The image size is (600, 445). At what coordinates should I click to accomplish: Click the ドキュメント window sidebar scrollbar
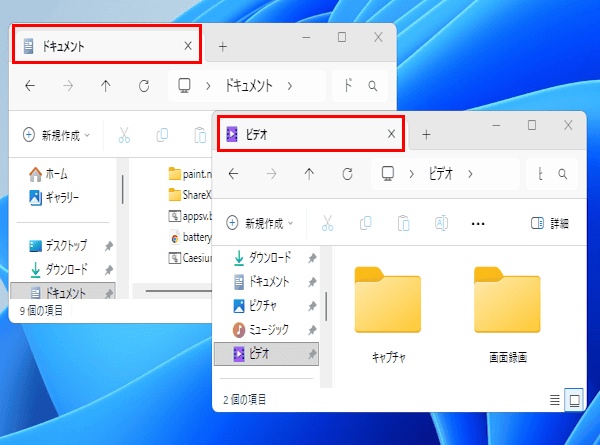[122, 189]
